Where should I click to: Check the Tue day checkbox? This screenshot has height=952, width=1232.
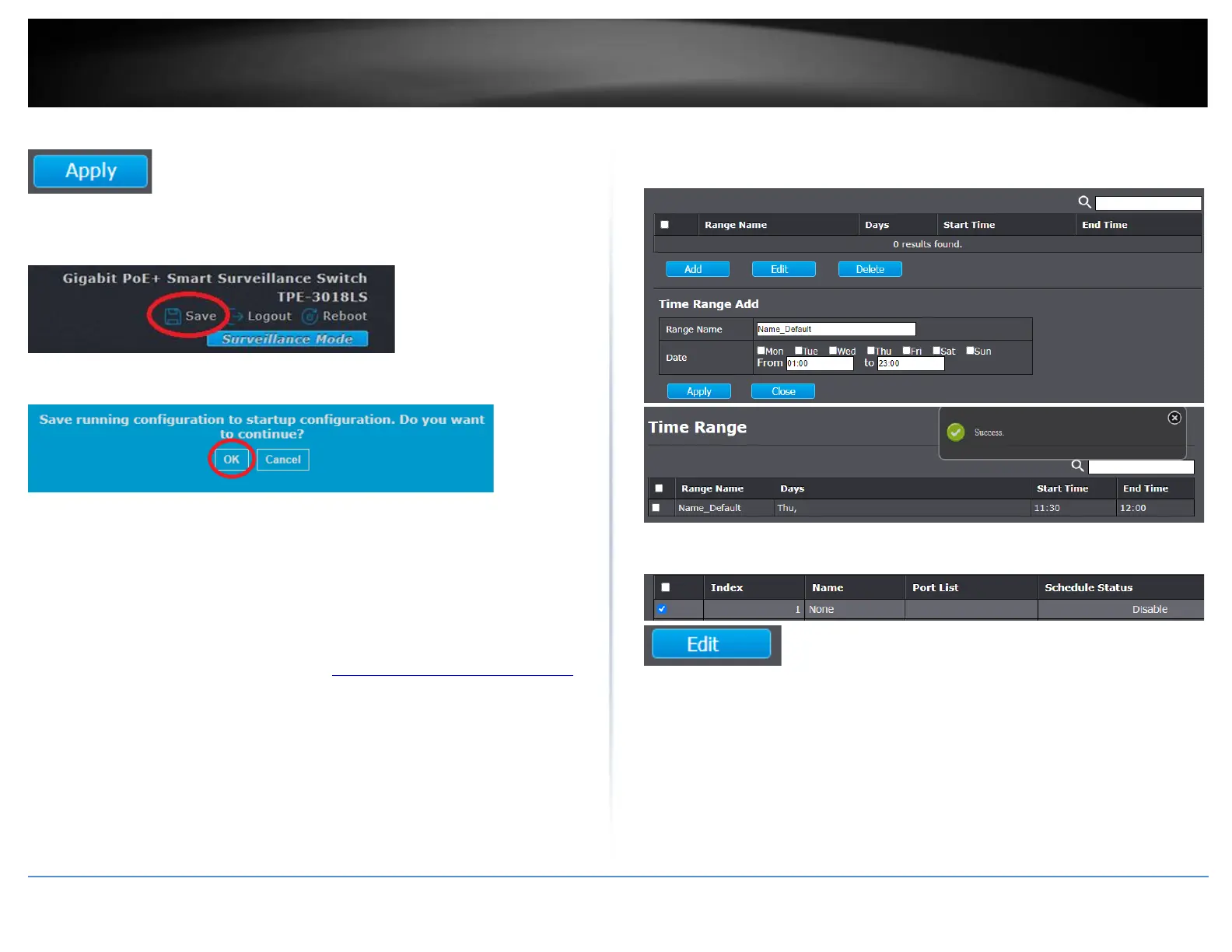[799, 351]
